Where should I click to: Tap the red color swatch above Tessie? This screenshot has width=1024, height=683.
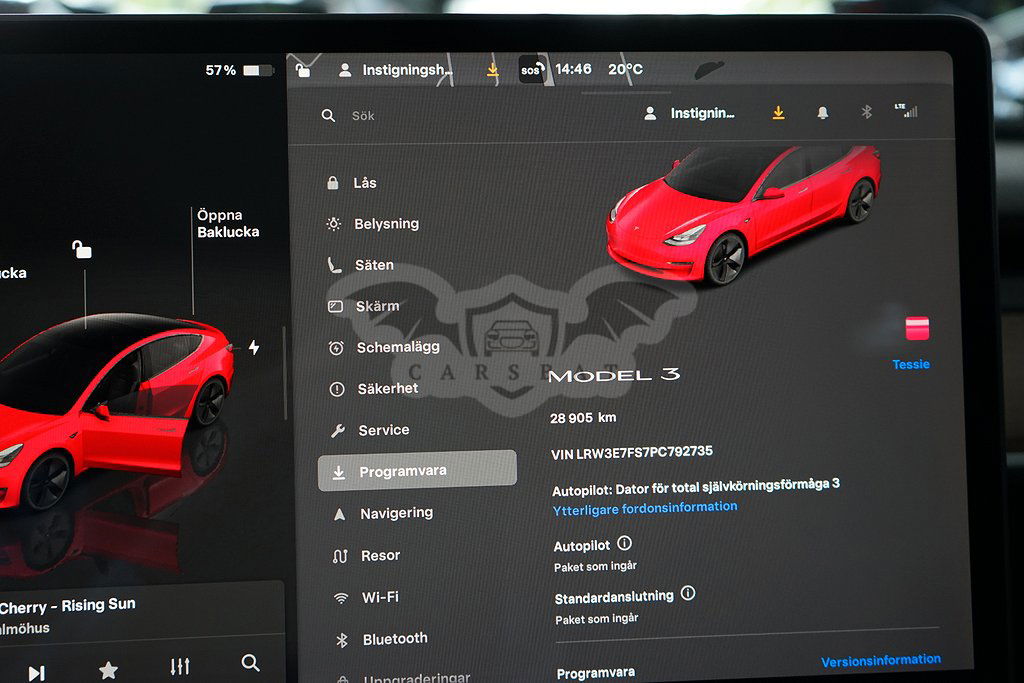coord(917,329)
